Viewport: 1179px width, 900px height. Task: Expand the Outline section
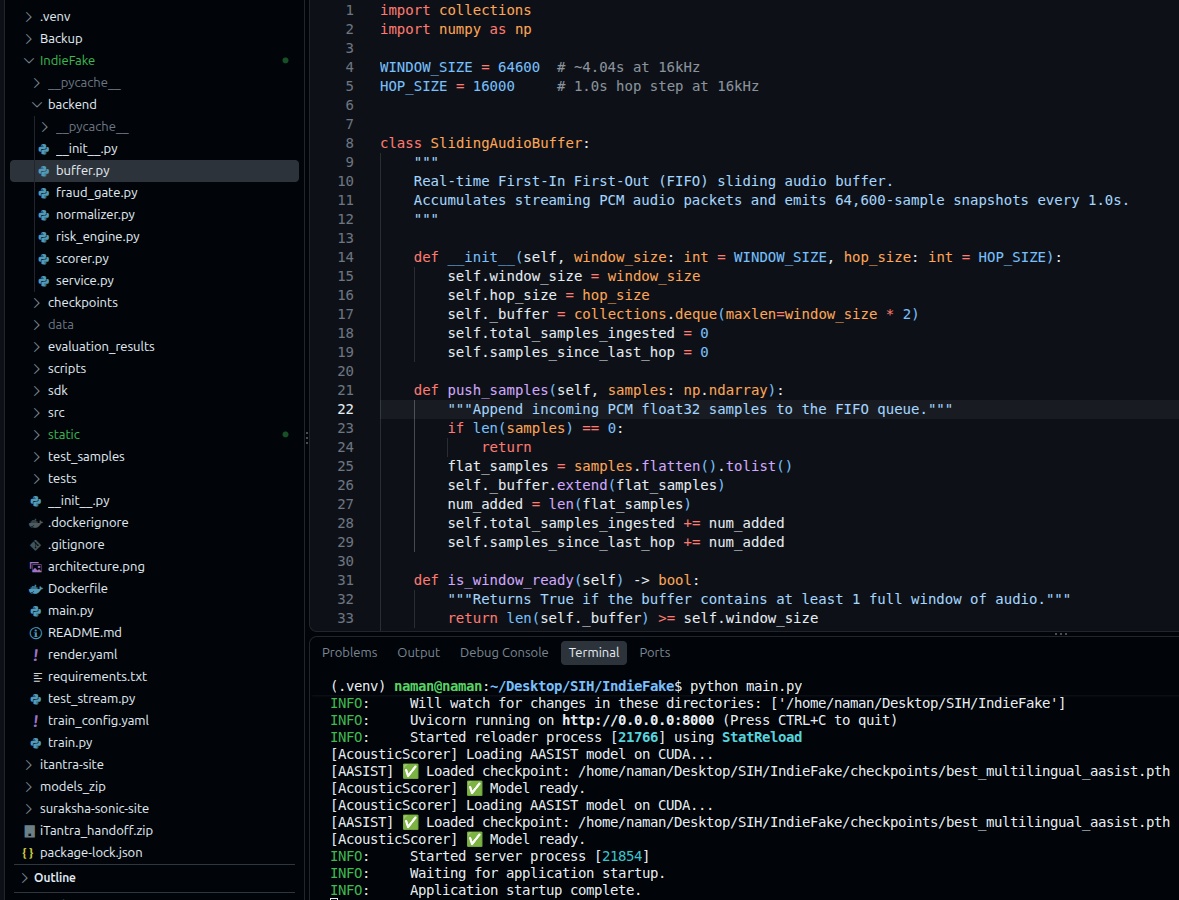[25, 877]
